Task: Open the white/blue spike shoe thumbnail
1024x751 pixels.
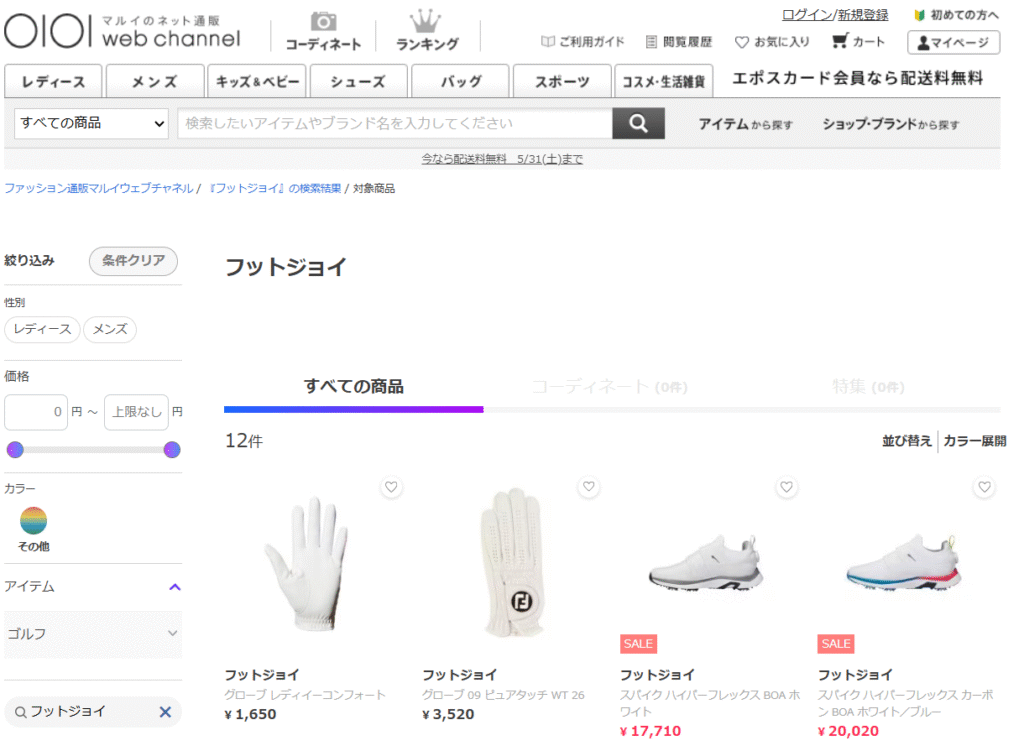Action: [904, 563]
